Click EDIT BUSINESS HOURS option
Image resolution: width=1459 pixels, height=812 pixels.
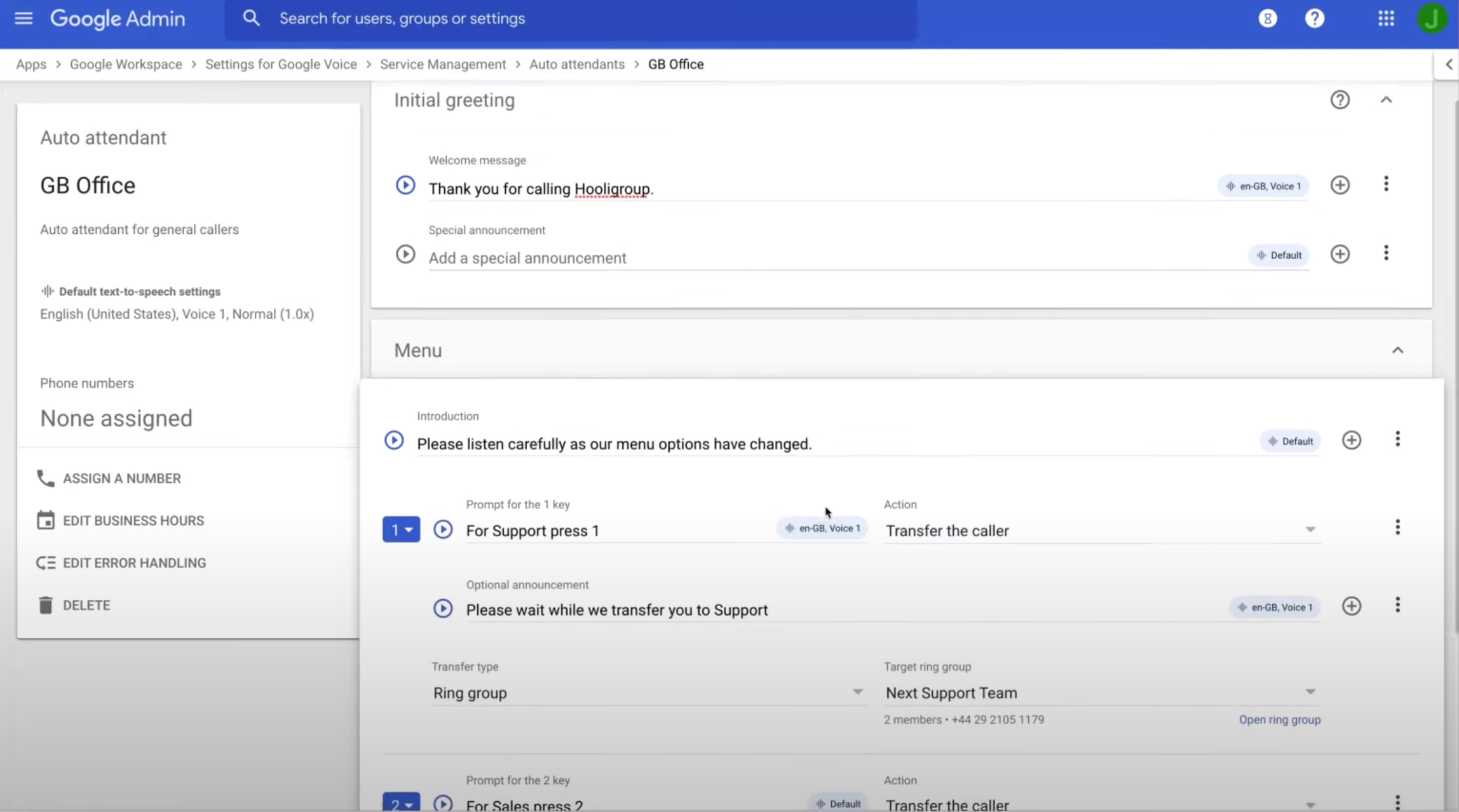point(133,520)
